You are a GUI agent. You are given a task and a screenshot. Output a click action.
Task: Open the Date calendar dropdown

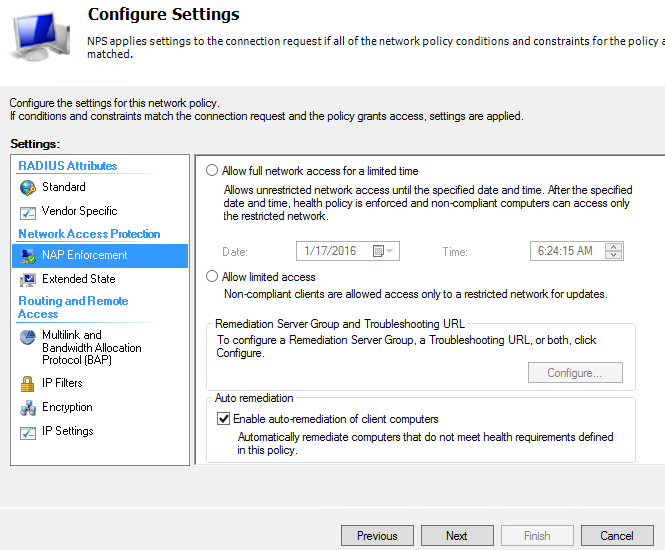[x=383, y=251]
